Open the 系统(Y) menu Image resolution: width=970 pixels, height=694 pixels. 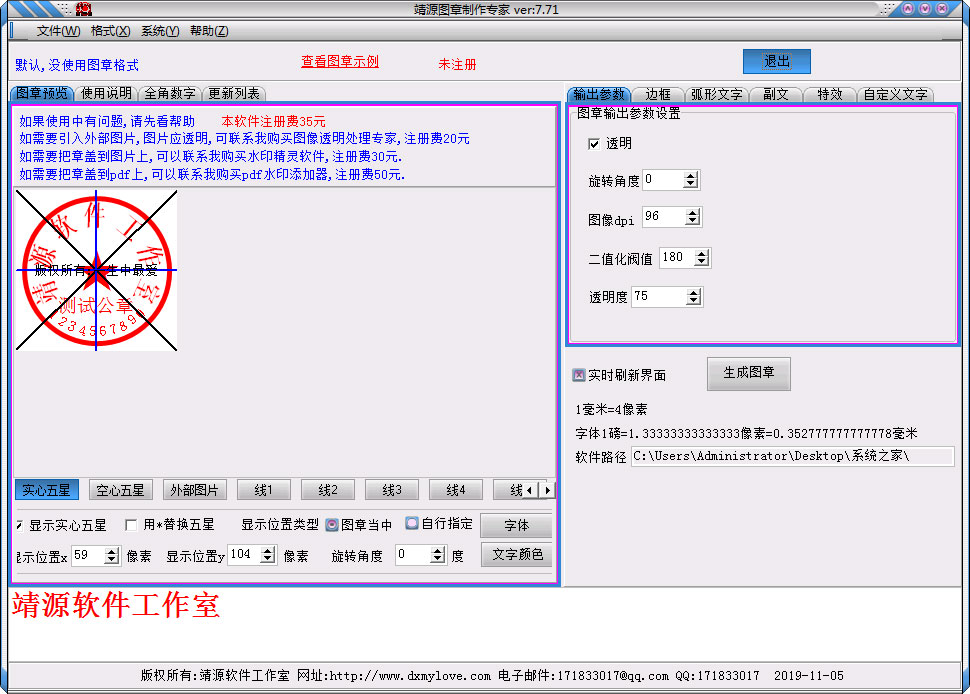click(159, 30)
